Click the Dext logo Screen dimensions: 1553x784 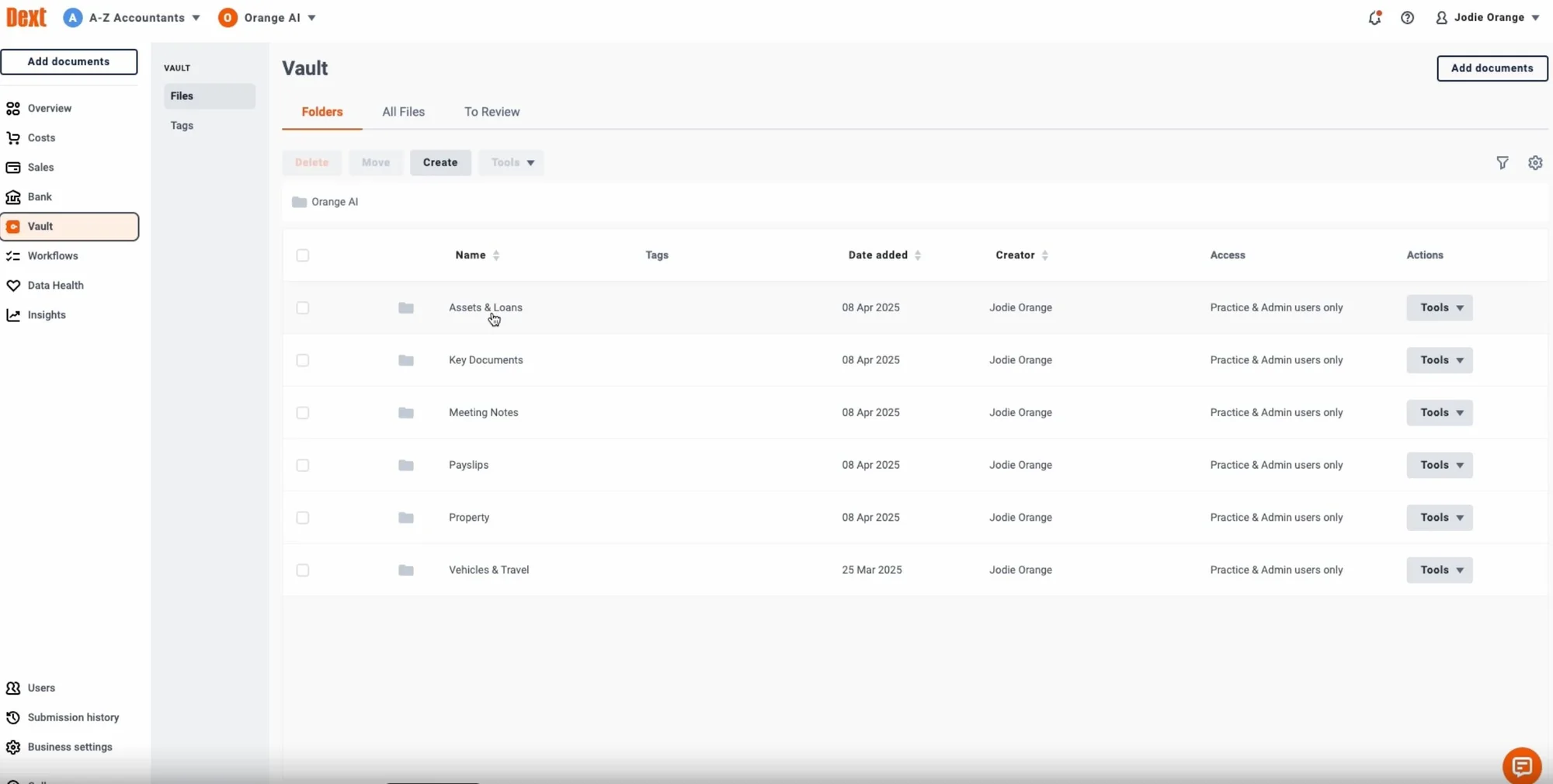tap(26, 17)
